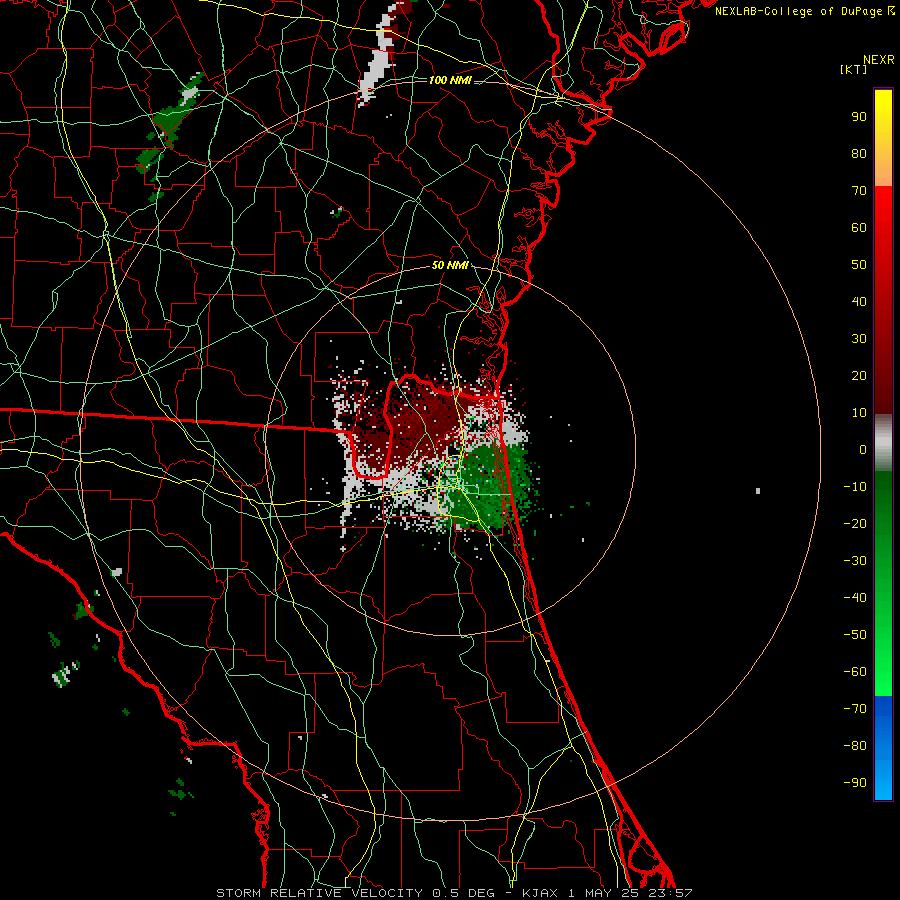Screen dimensions: 900x900
Task: Click the -40 value on the velocity scale
Action: pos(855,598)
